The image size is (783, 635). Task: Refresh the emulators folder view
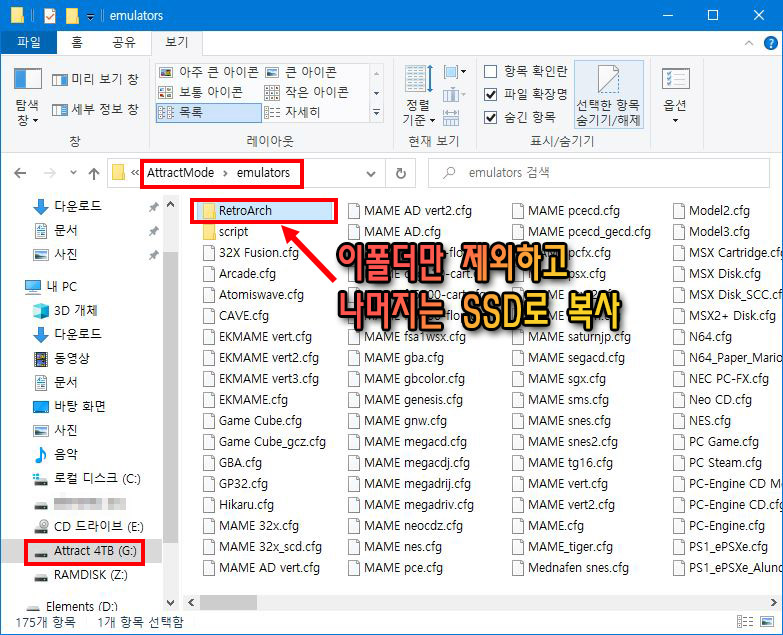click(x=400, y=174)
